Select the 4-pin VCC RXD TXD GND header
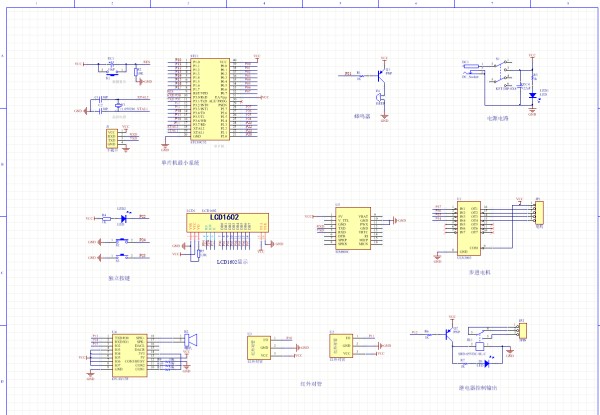Image resolution: width=600 pixels, height=415 pixels. pyautogui.click(x=111, y=138)
